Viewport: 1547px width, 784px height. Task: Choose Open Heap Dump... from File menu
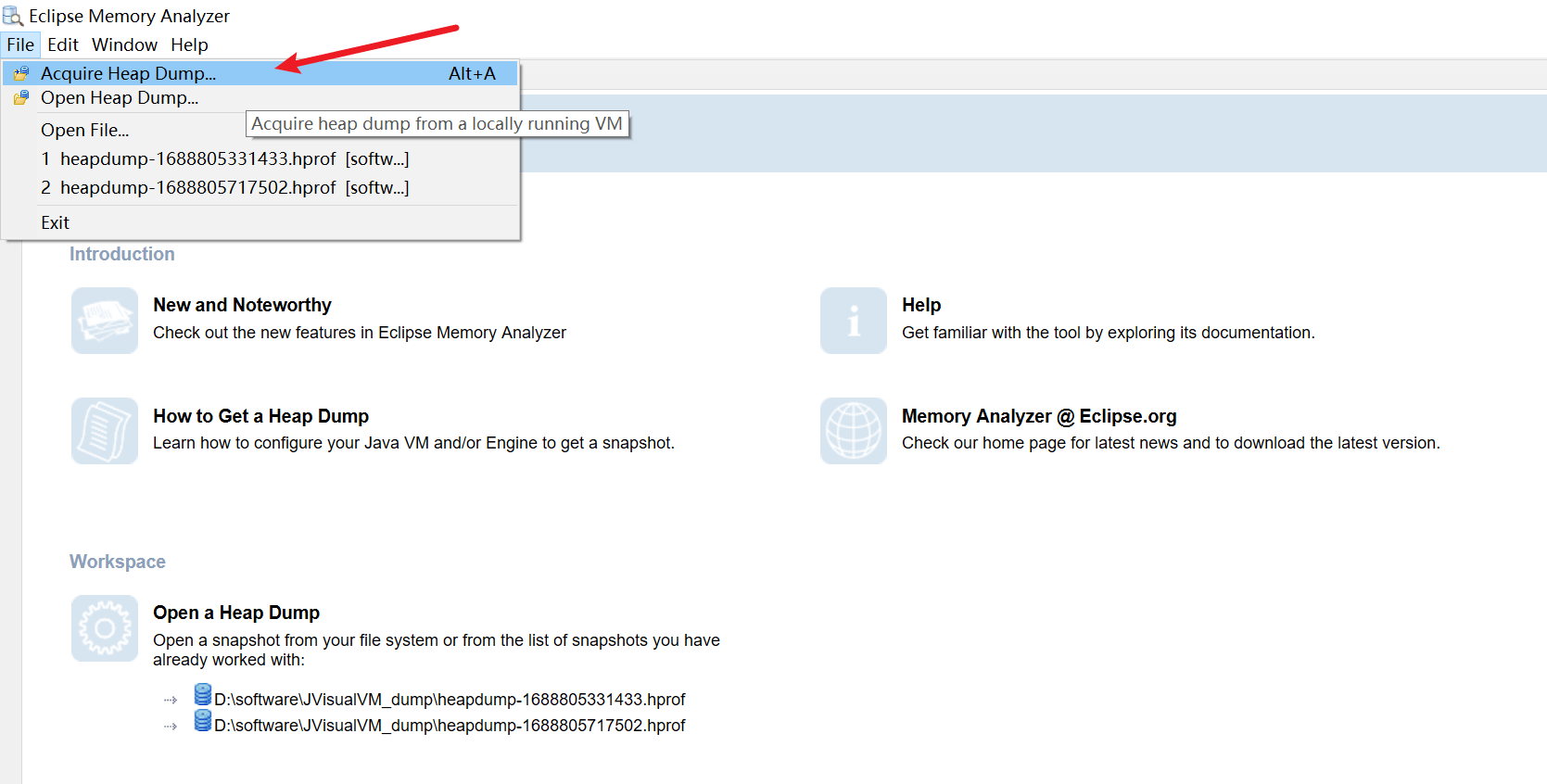(120, 98)
